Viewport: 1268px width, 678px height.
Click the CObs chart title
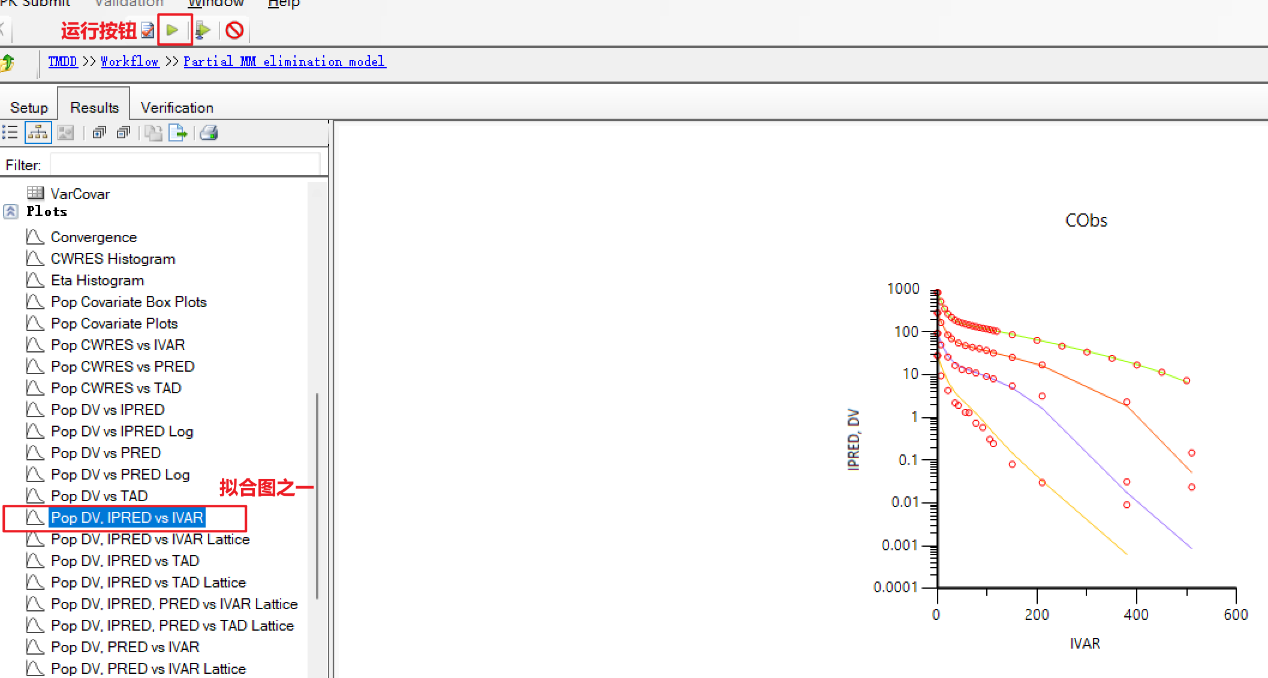tap(1086, 221)
